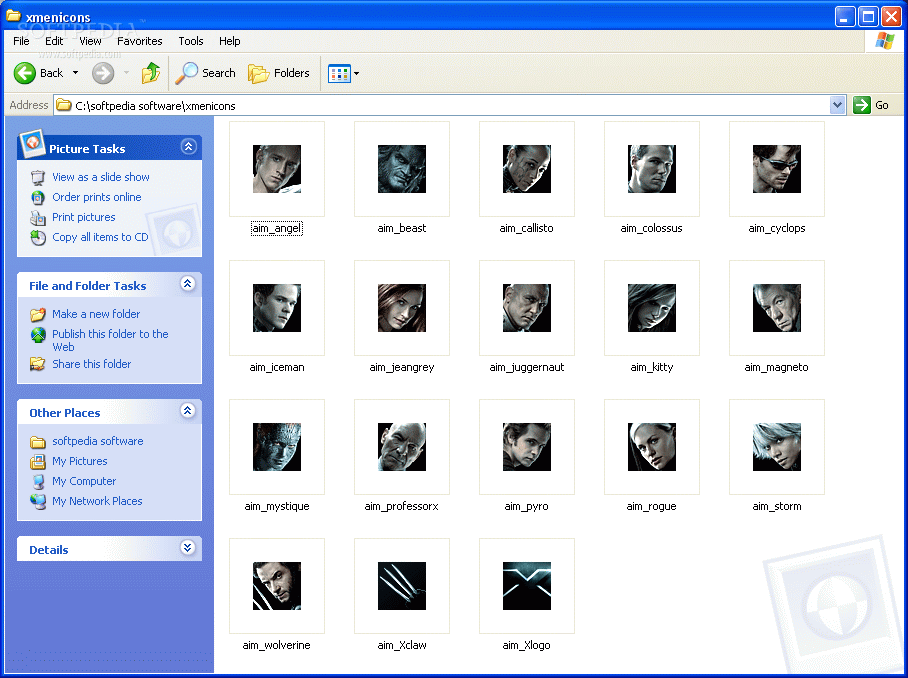Click Copy all items to CD link
908x678 pixels.
pyautogui.click(x=100, y=237)
